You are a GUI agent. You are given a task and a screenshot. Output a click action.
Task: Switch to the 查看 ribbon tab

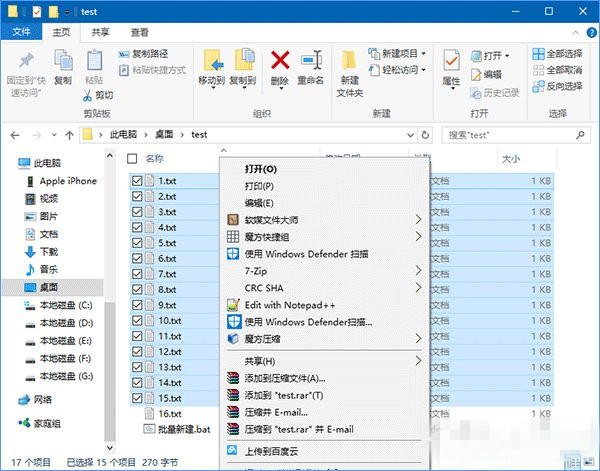click(139, 32)
